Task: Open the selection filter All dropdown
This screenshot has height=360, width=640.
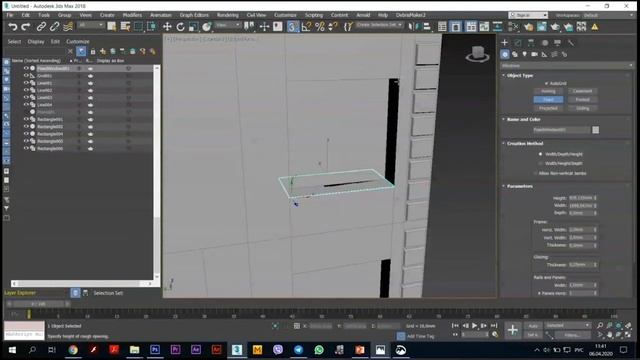Action: [x=91, y=25]
